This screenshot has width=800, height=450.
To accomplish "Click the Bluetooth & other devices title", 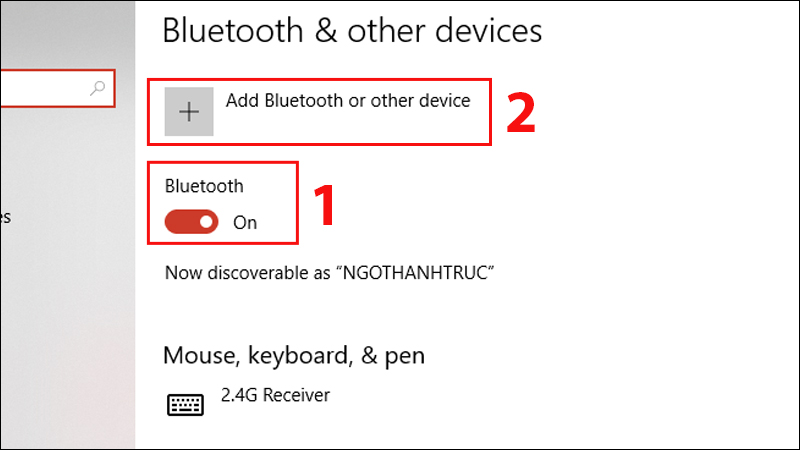I will click(x=352, y=31).
